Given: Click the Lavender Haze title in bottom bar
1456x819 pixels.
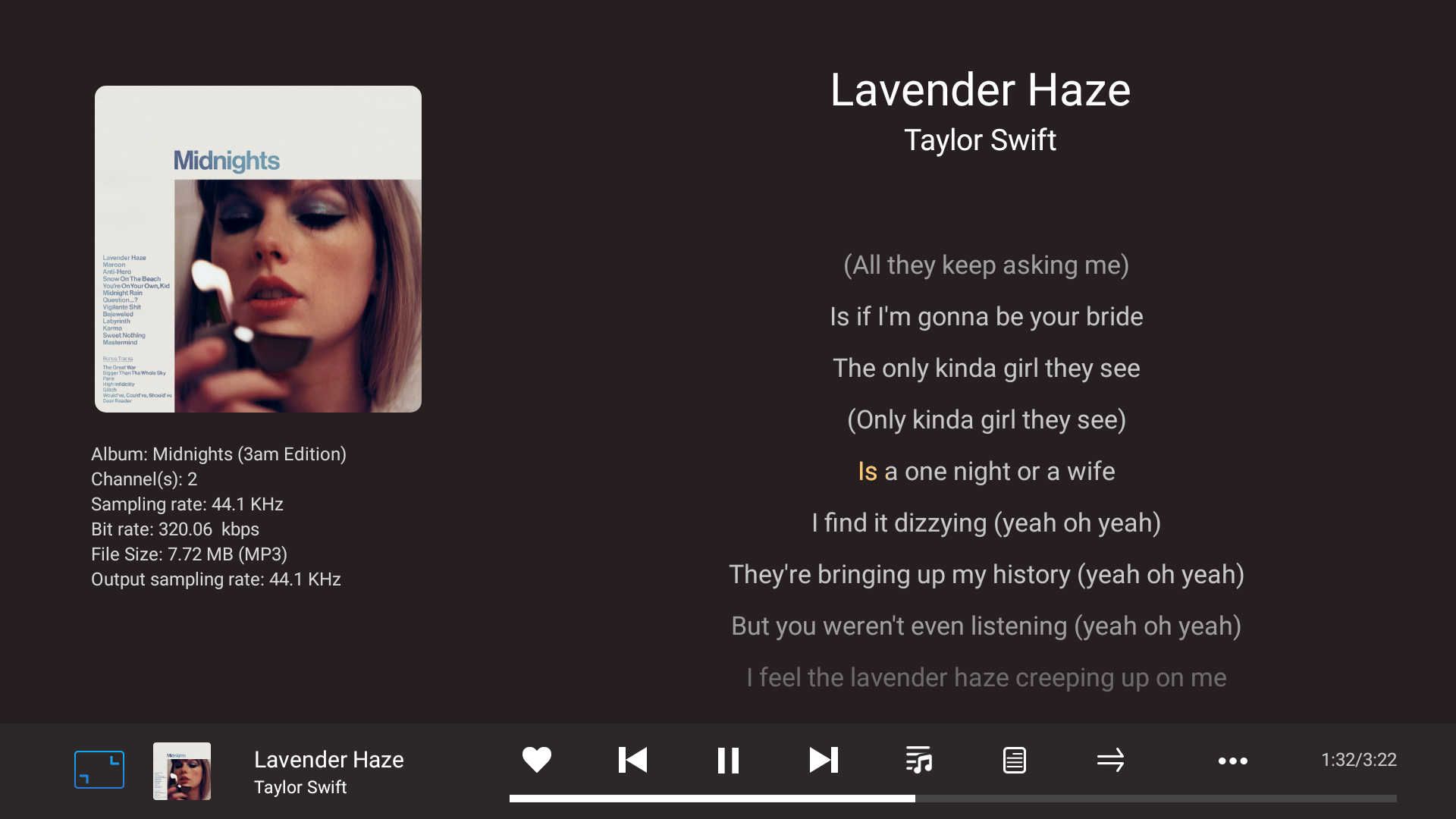Looking at the screenshot, I should point(329,759).
